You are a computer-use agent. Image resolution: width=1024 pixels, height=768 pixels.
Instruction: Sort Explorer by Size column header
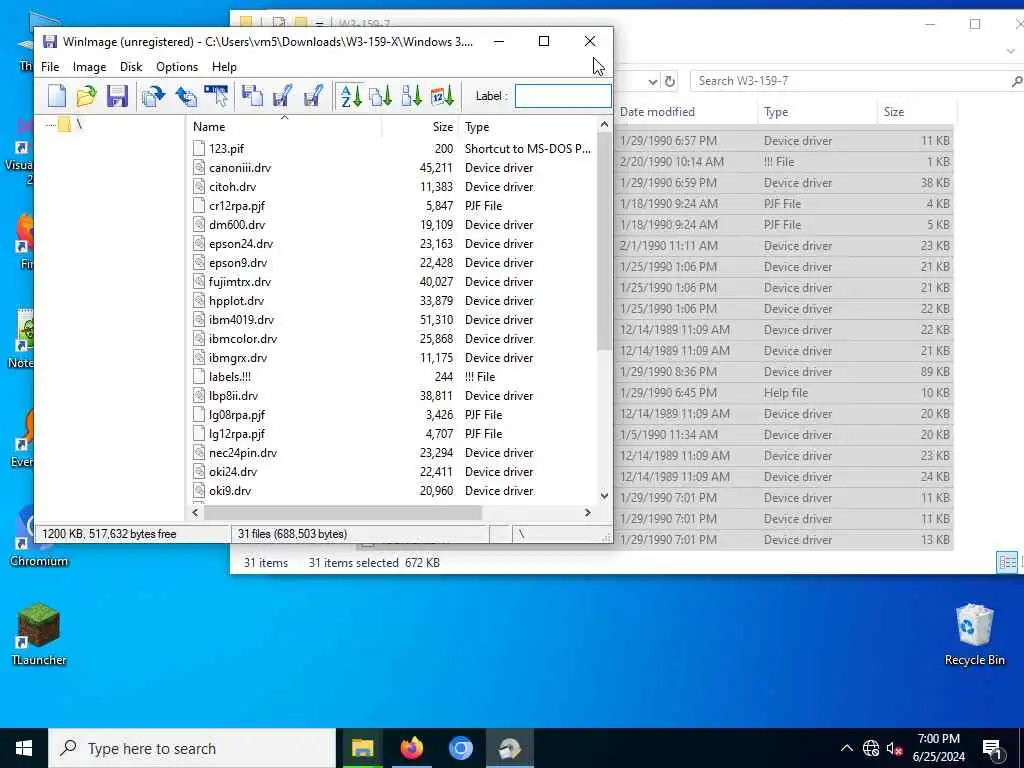[x=916, y=112]
